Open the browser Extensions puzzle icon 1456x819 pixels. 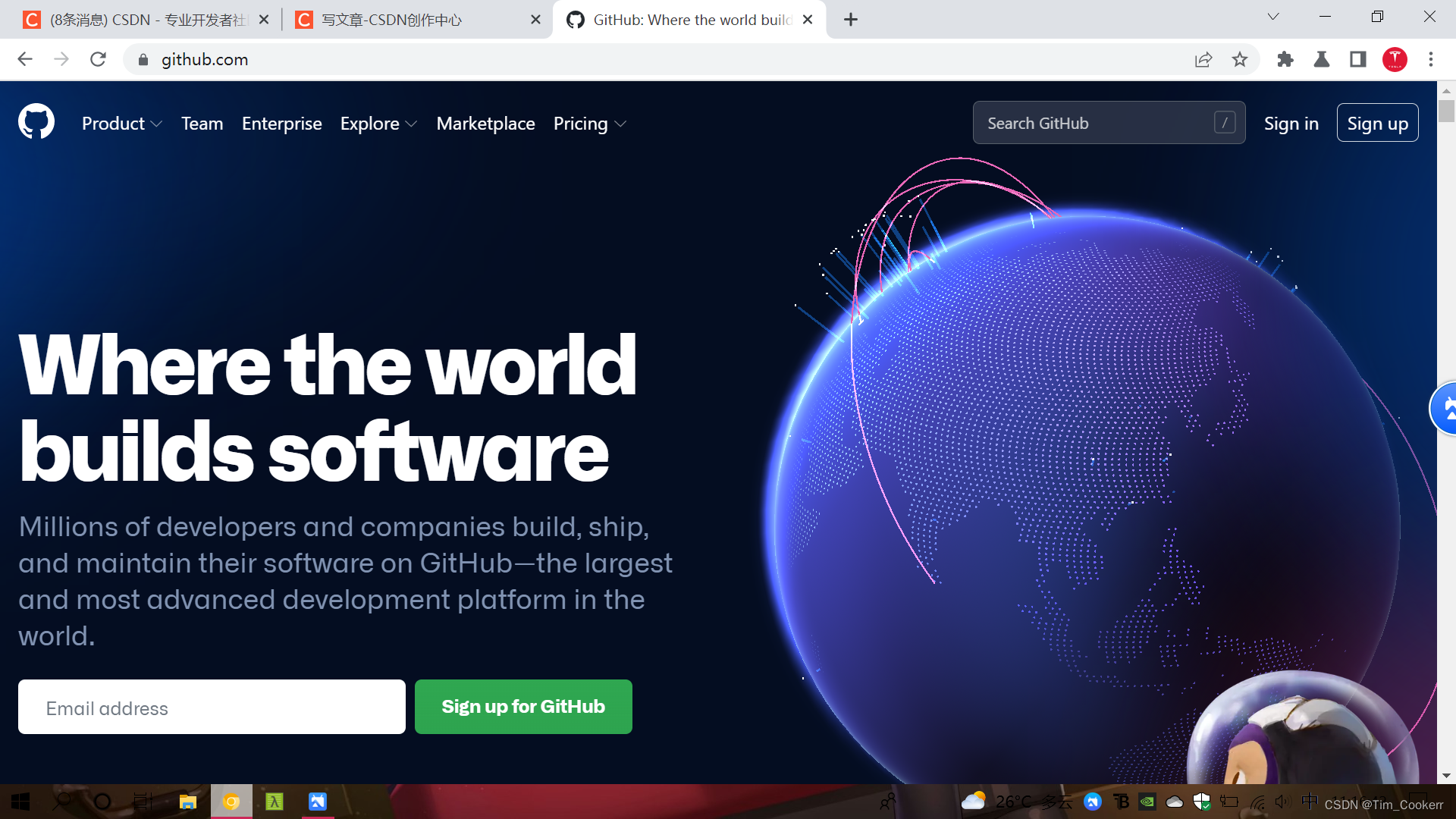coord(1285,59)
